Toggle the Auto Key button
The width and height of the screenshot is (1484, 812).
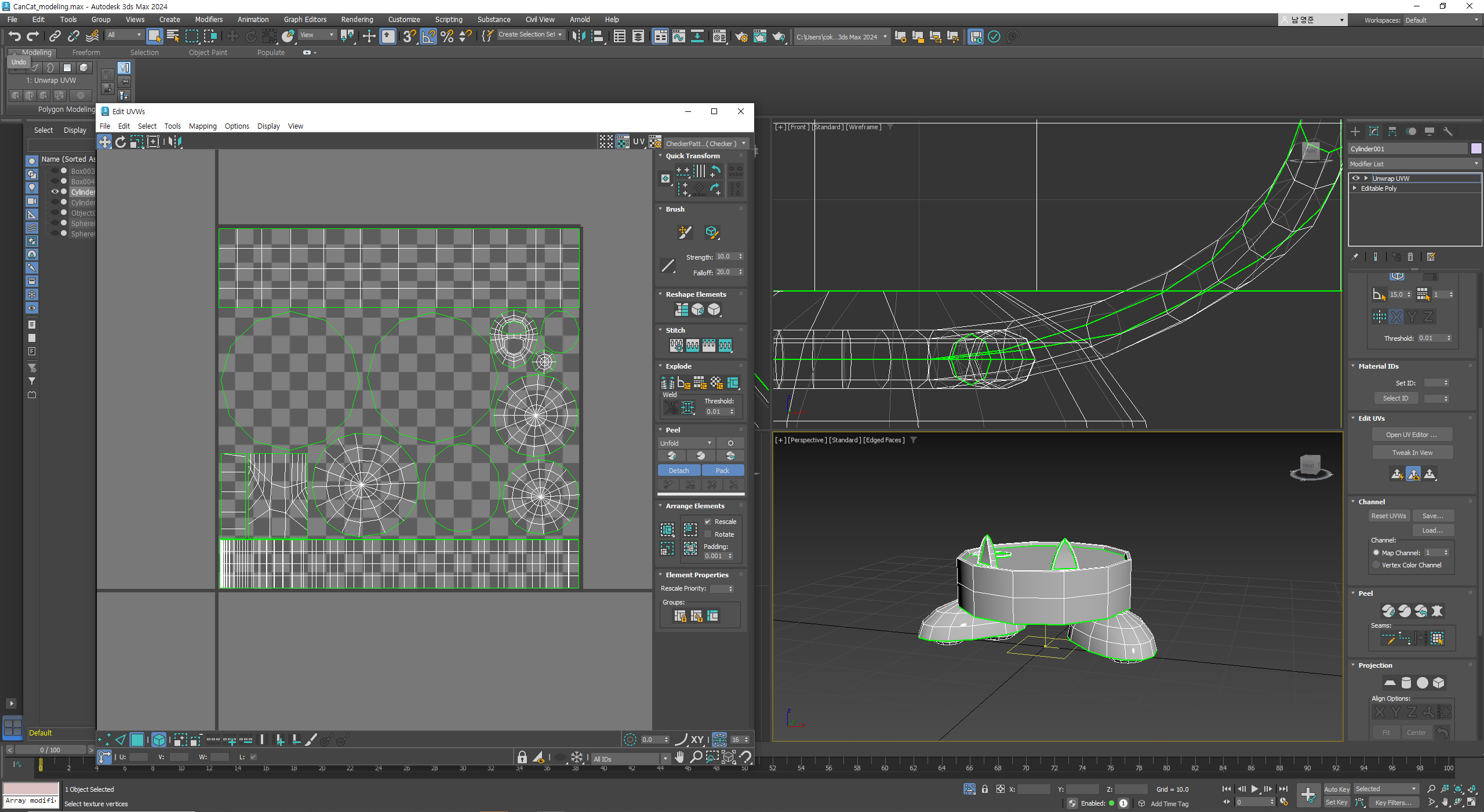click(x=1337, y=789)
